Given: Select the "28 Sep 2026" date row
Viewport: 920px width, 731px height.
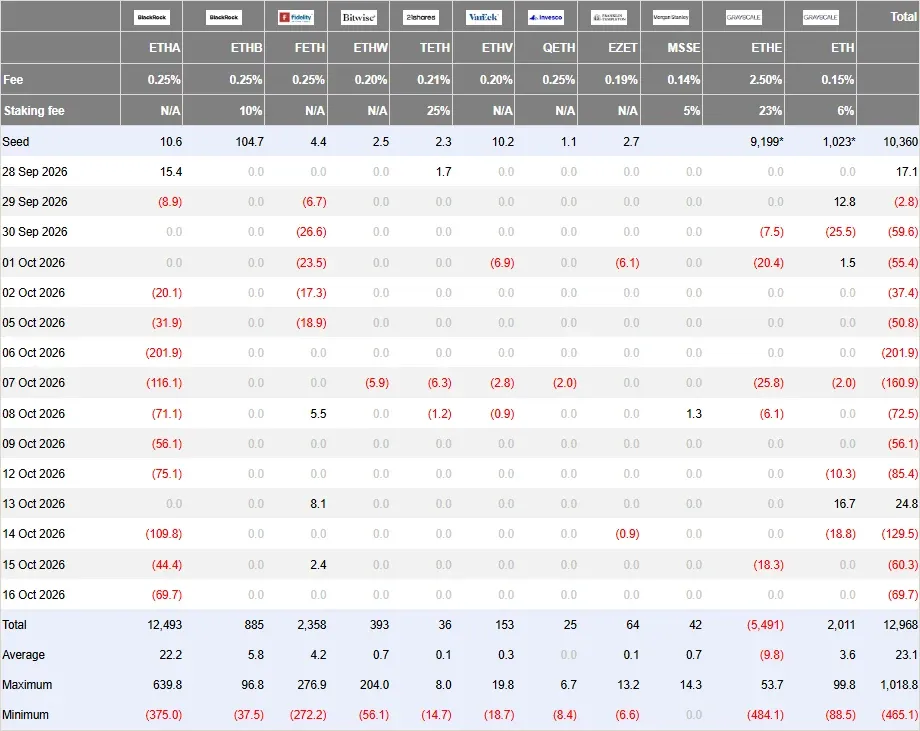Looking at the screenshot, I should click(x=460, y=171).
